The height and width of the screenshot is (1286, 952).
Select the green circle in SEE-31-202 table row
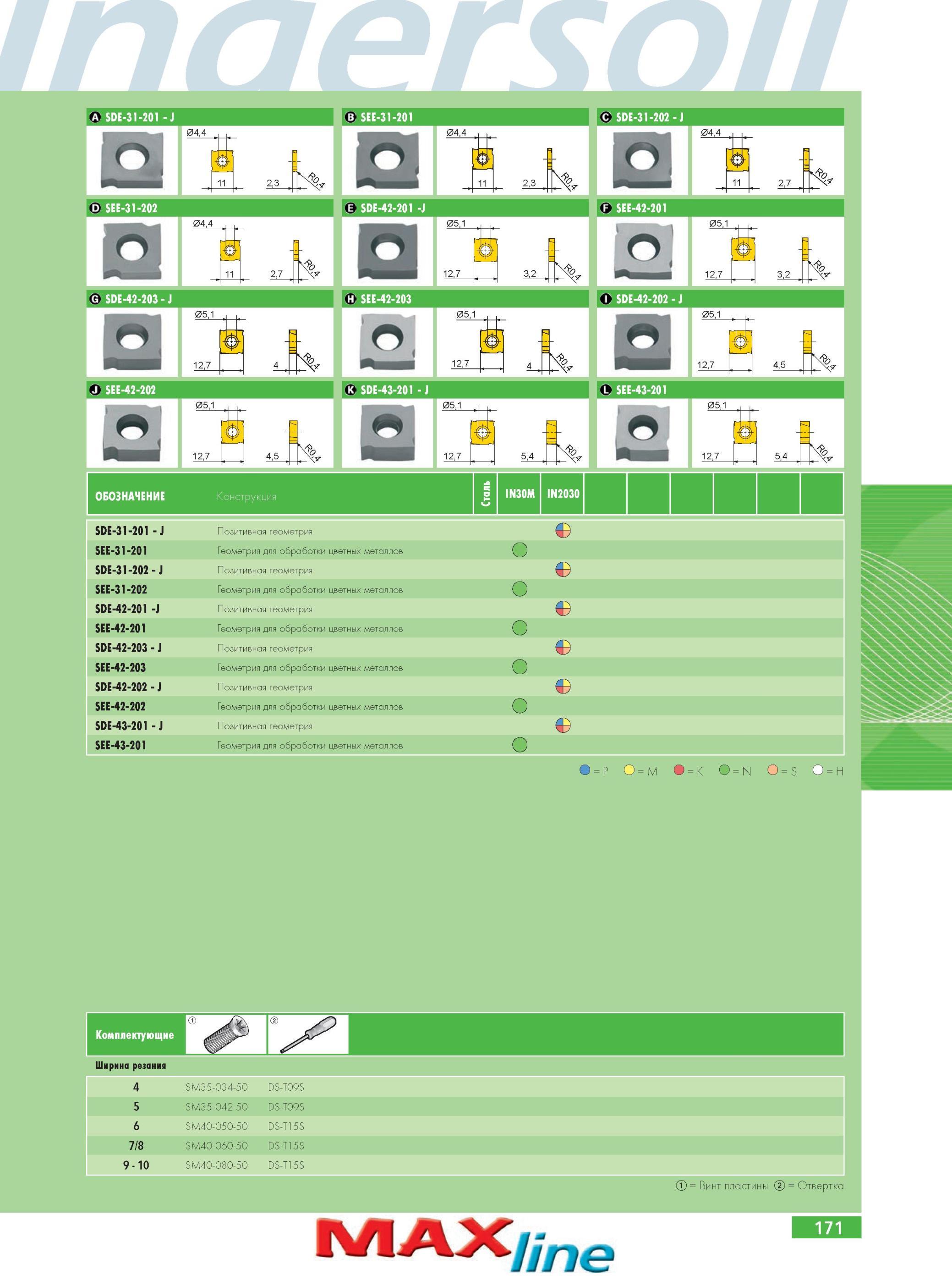520,589
